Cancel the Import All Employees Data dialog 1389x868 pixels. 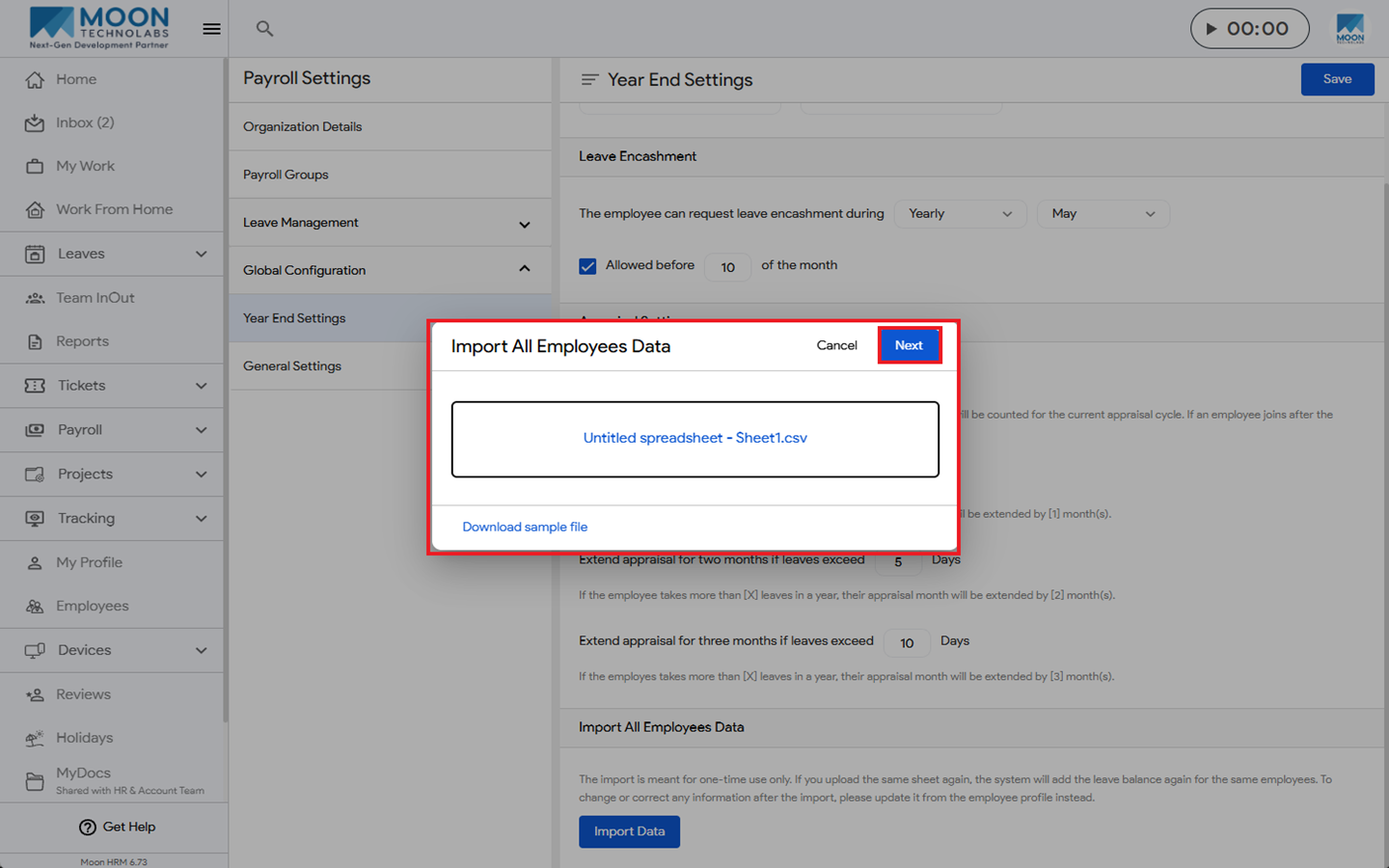click(836, 345)
